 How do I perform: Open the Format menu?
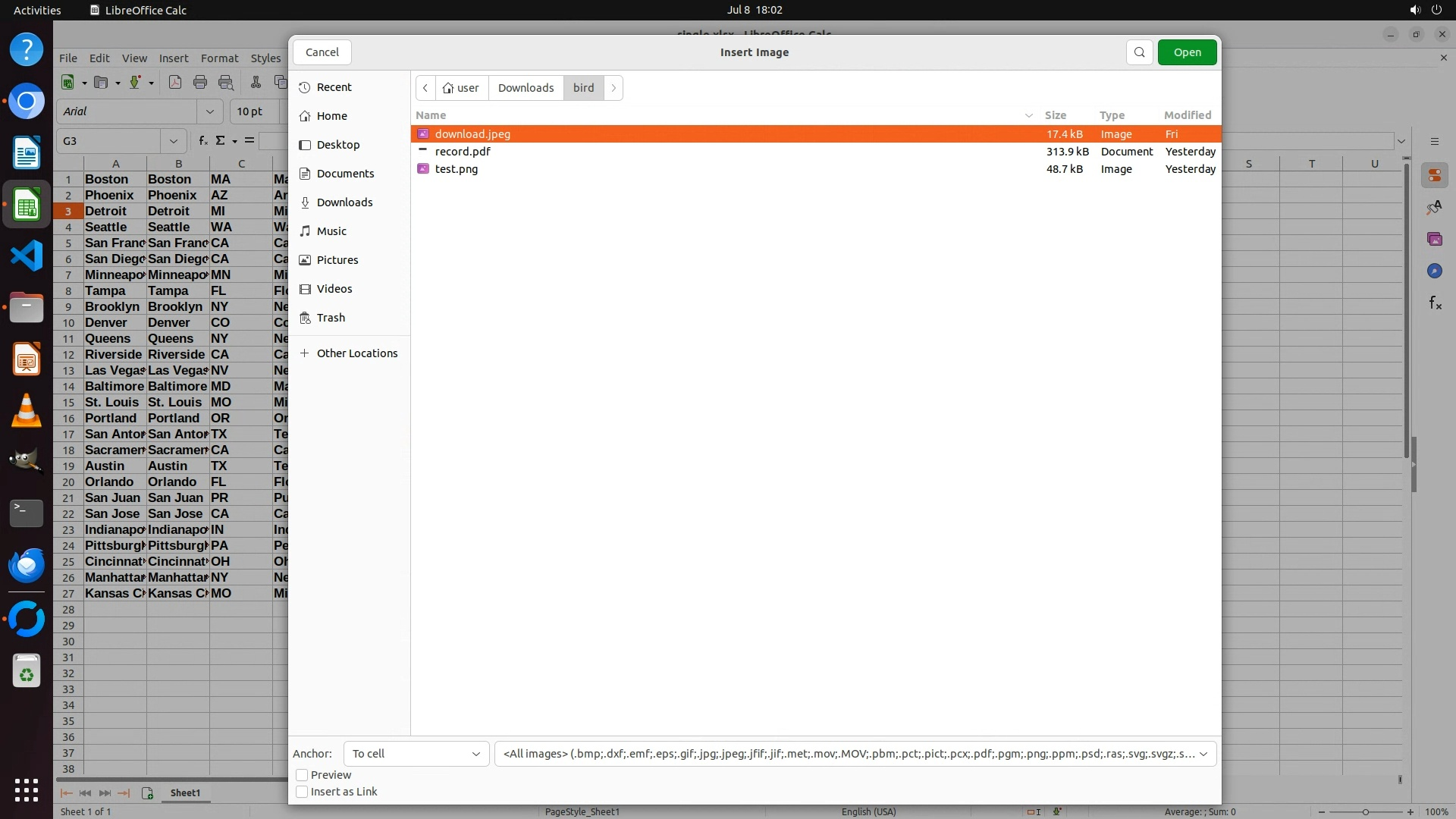tap(219, 58)
